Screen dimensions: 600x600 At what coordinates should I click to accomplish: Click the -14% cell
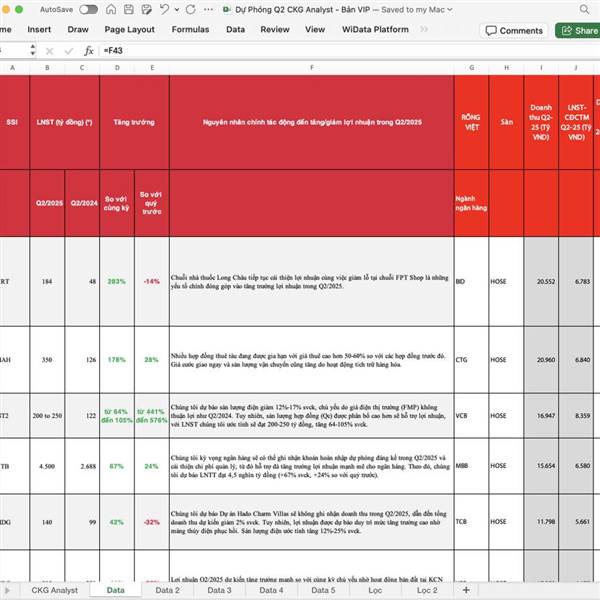pyautogui.click(x=152, y=282)
